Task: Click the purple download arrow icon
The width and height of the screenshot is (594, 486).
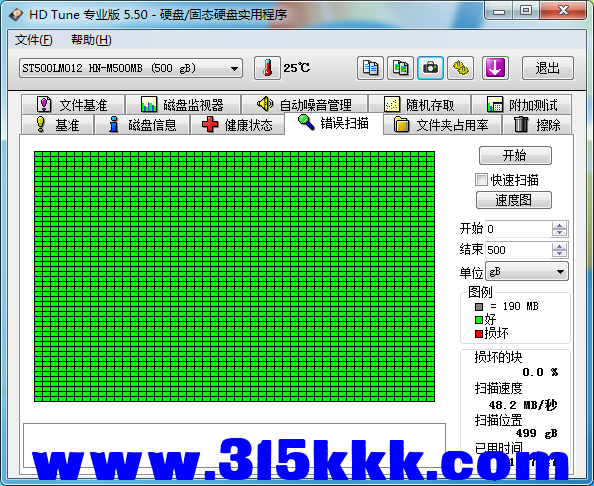Action: [495, 68]
